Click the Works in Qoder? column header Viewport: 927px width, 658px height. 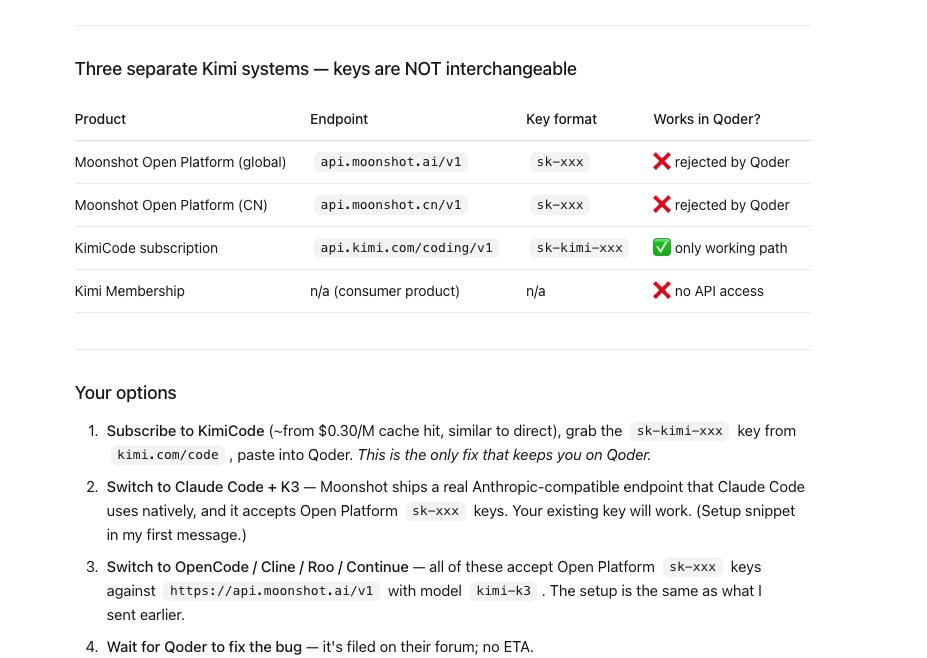706,119
